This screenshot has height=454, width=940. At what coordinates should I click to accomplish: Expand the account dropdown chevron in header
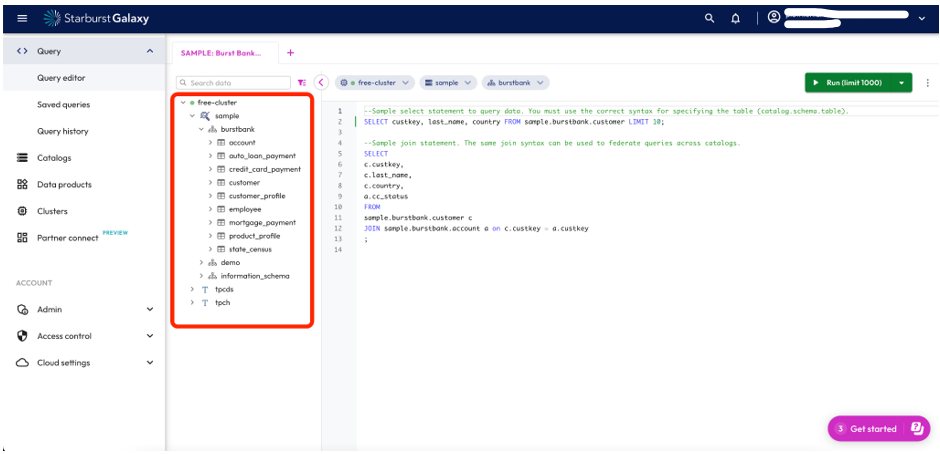pyautogui.click(x=922, y=19)
